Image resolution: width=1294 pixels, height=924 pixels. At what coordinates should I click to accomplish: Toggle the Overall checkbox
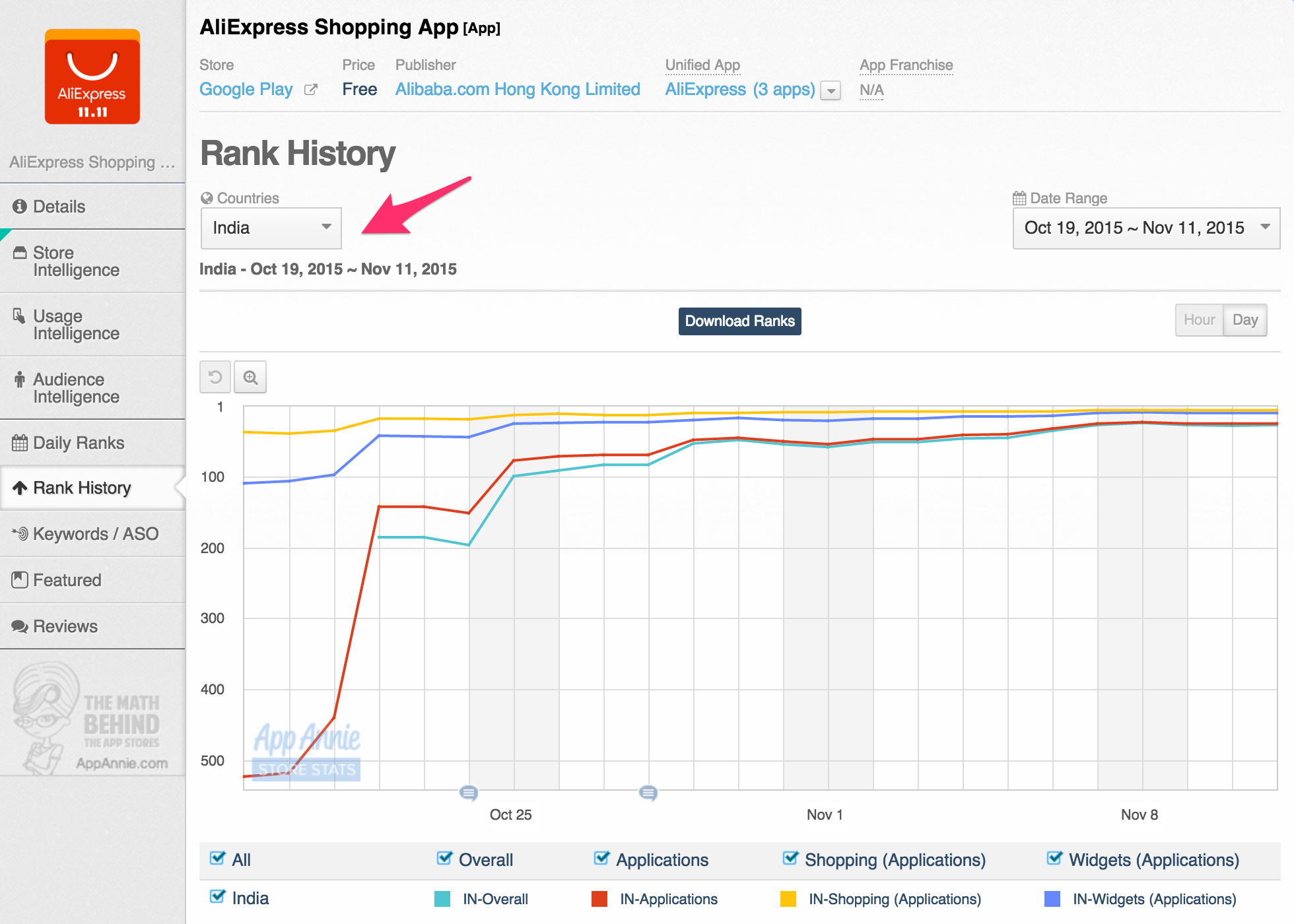pos(444,858)
